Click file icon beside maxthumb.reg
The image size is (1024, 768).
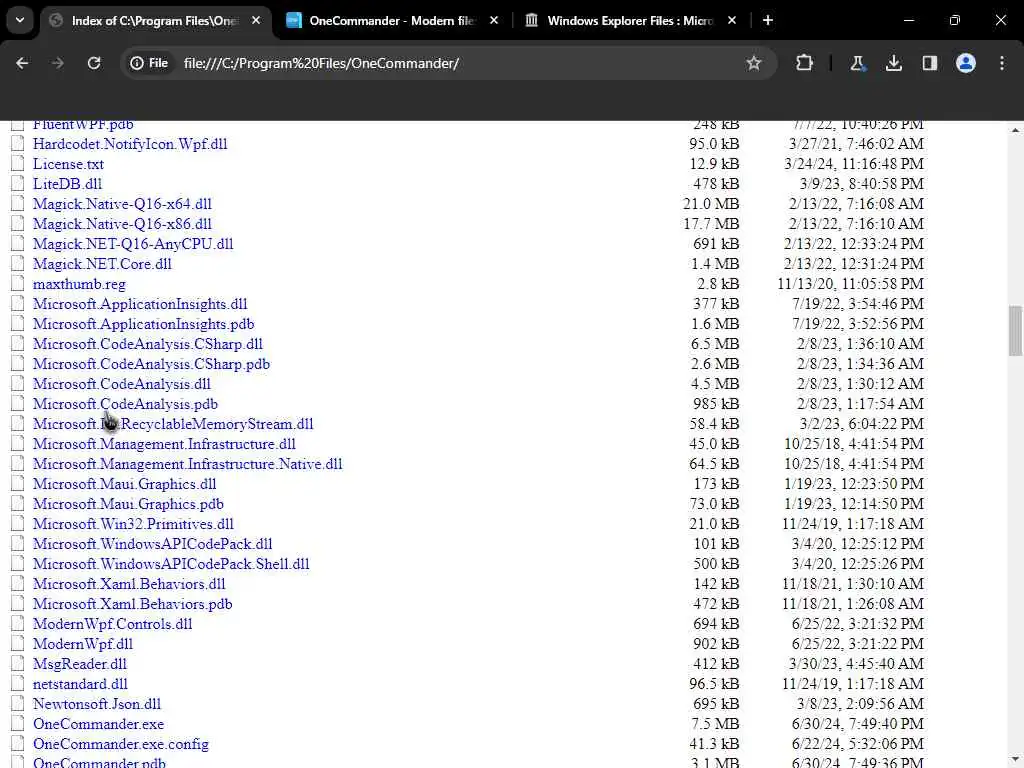pyautogui.click(x=18, y=283)
